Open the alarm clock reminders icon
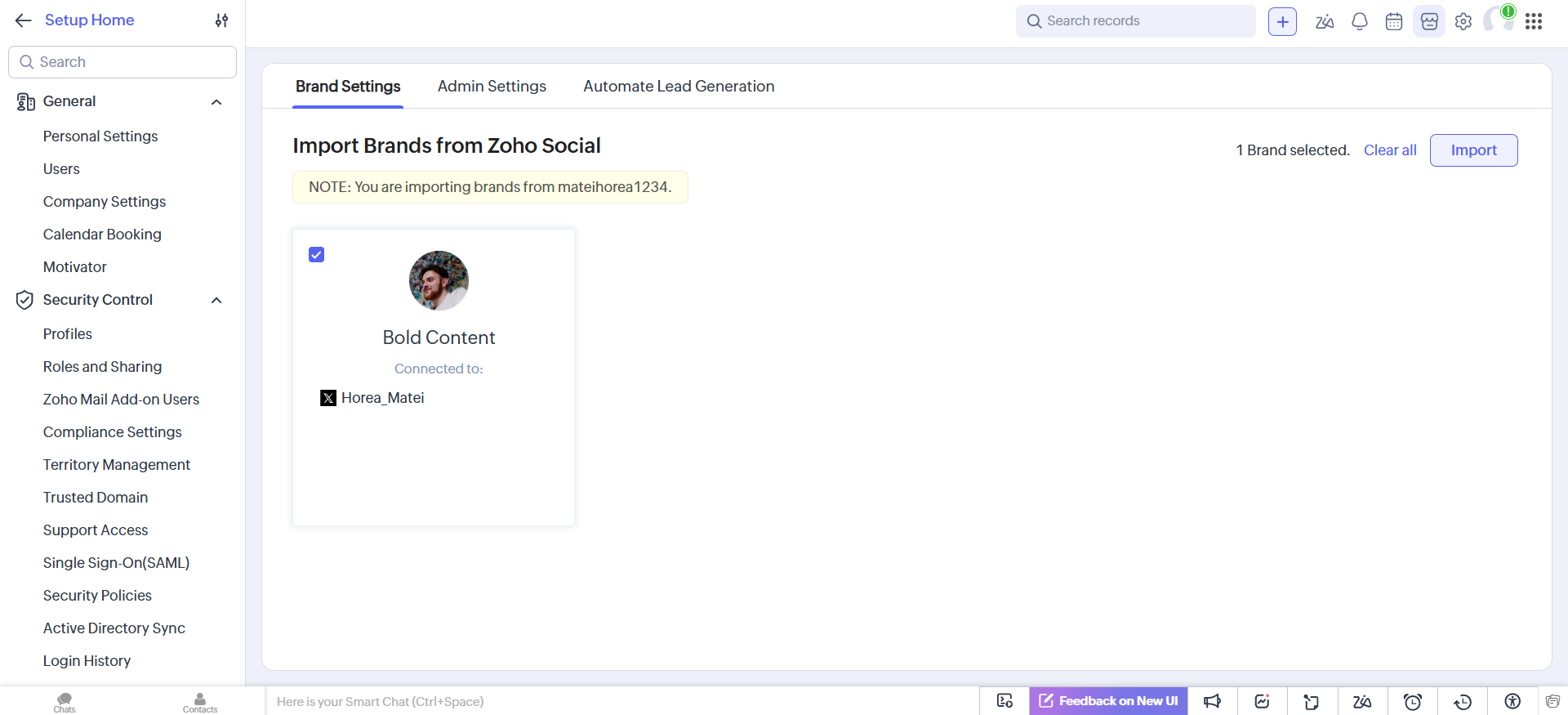 [x=1413, y=701]
